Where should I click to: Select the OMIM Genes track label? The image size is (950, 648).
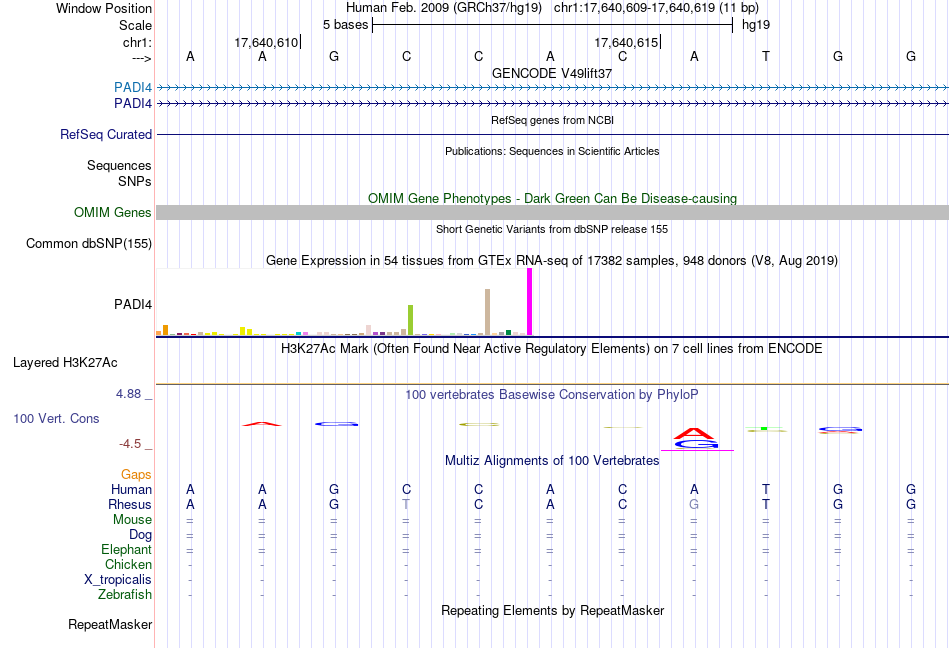coord(113,213)
